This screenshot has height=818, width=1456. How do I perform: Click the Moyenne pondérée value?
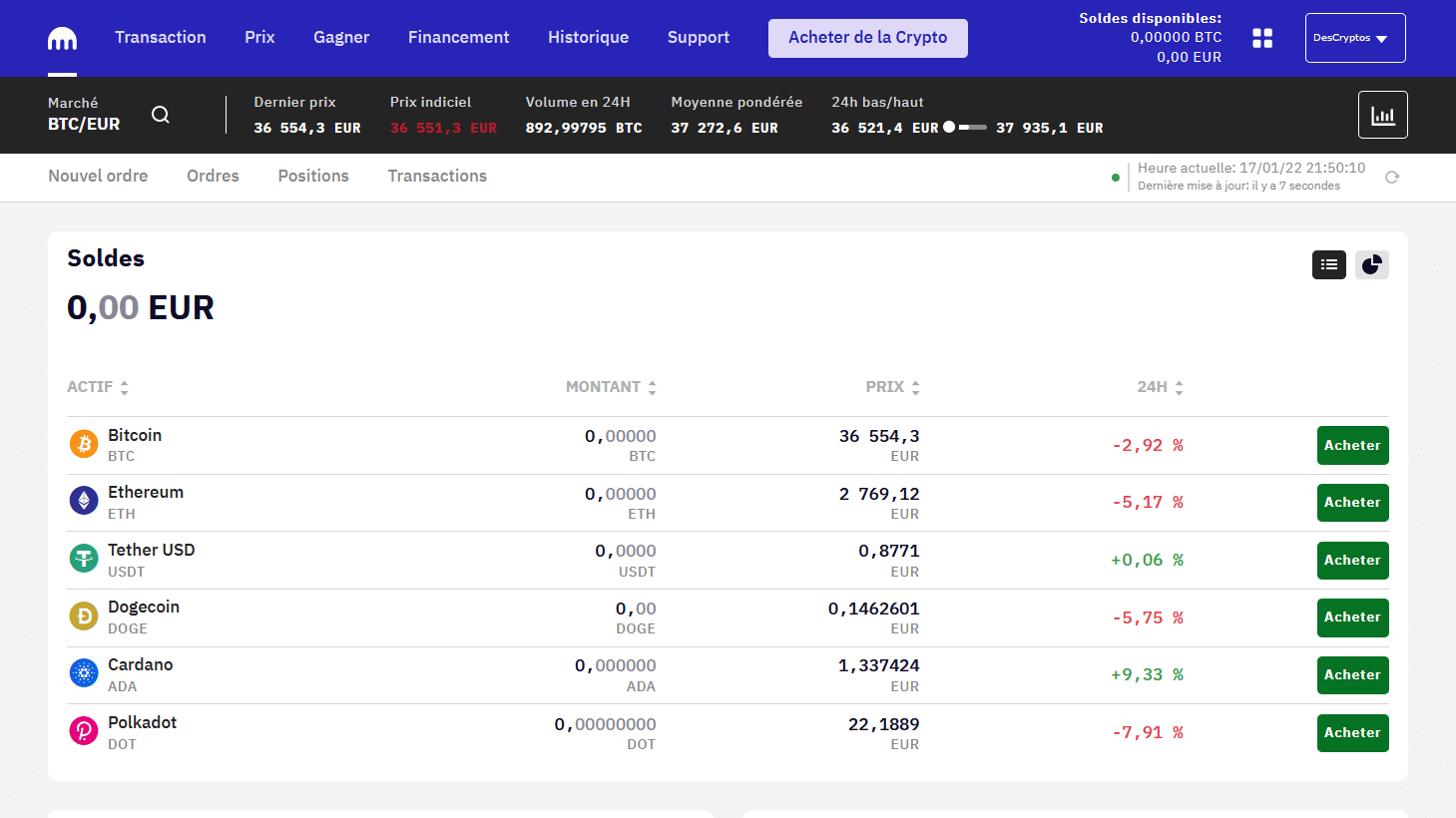tap(725, 128)
